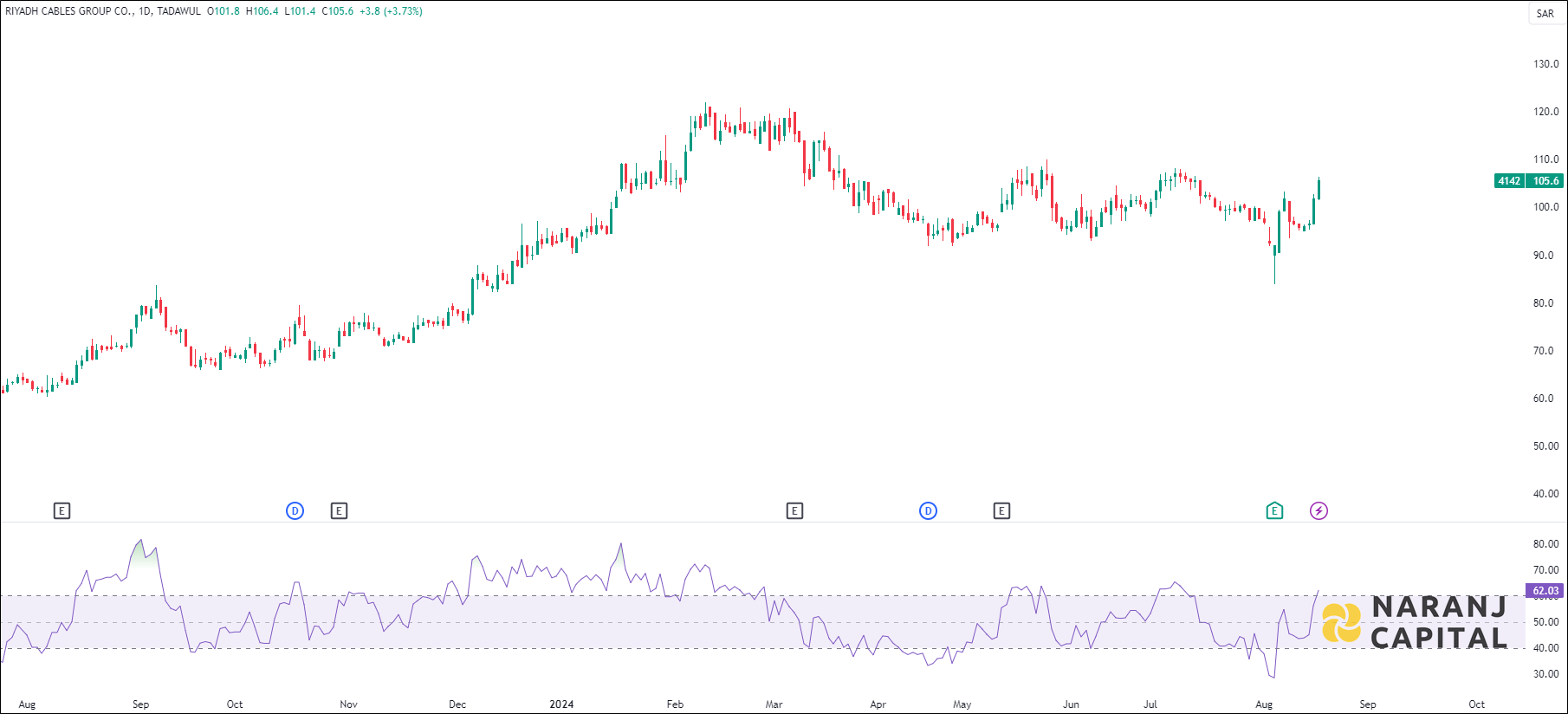Open the earnings E marker near early November
1568x714 pixels.
point(339,511)
